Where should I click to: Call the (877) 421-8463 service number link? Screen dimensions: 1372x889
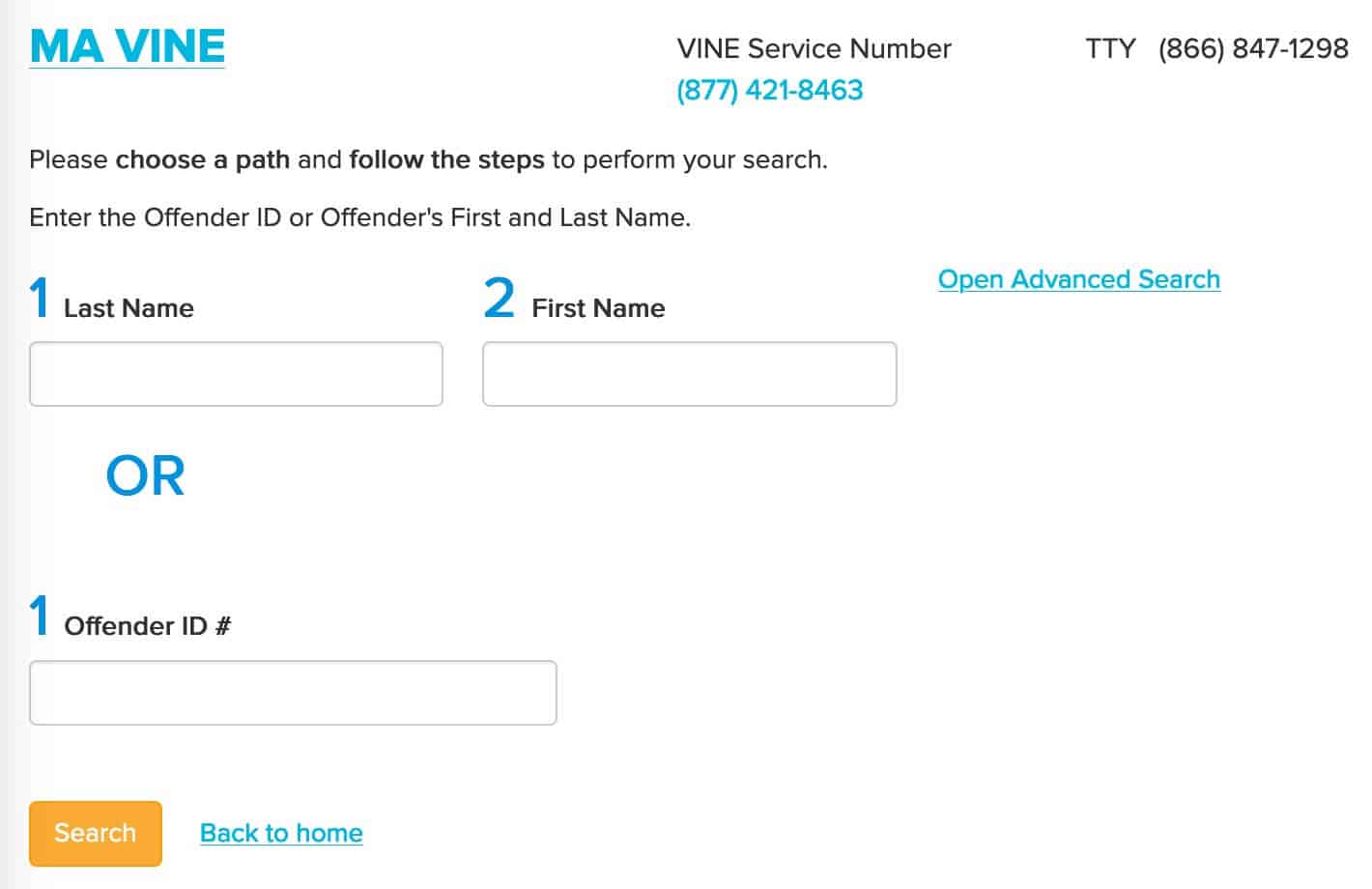point(769,90)
